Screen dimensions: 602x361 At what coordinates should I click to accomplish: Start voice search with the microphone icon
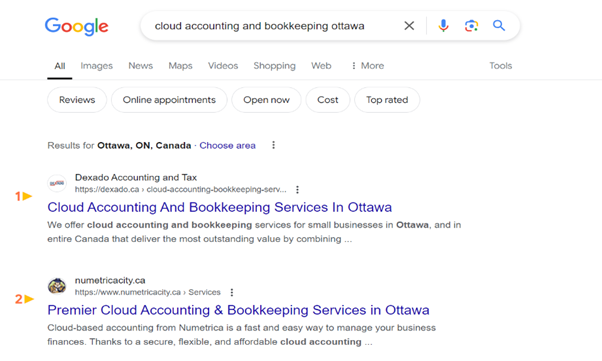pyautogui.click(x=443, y=26)
